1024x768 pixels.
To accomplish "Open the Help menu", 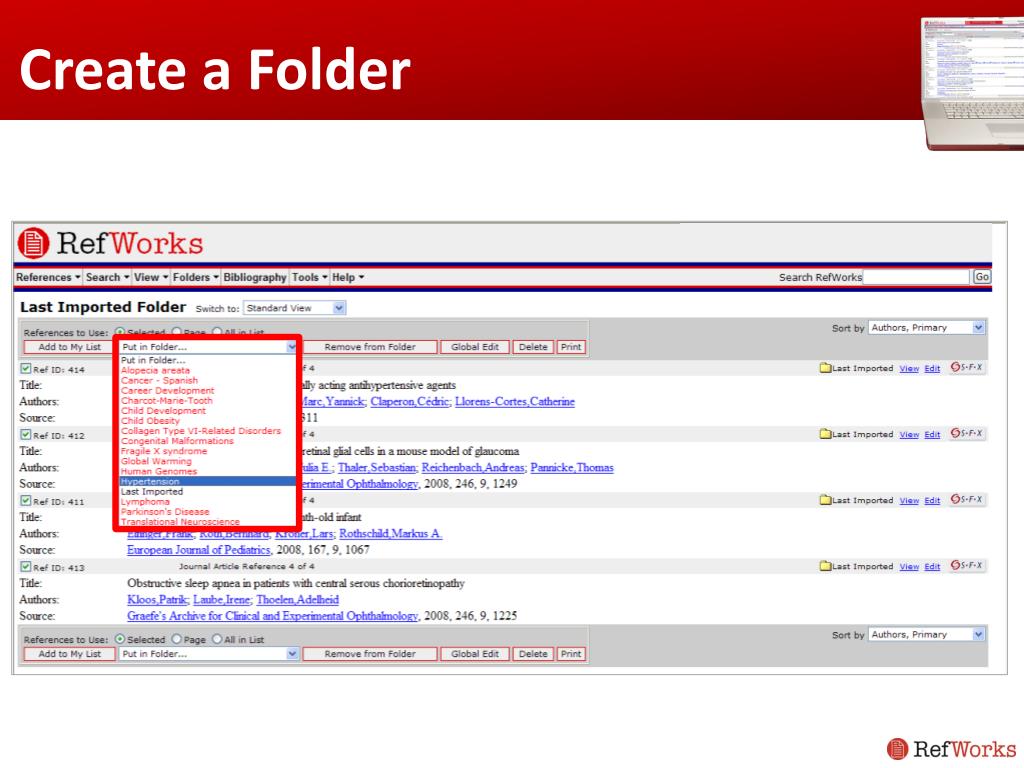I will coord(347,278).
